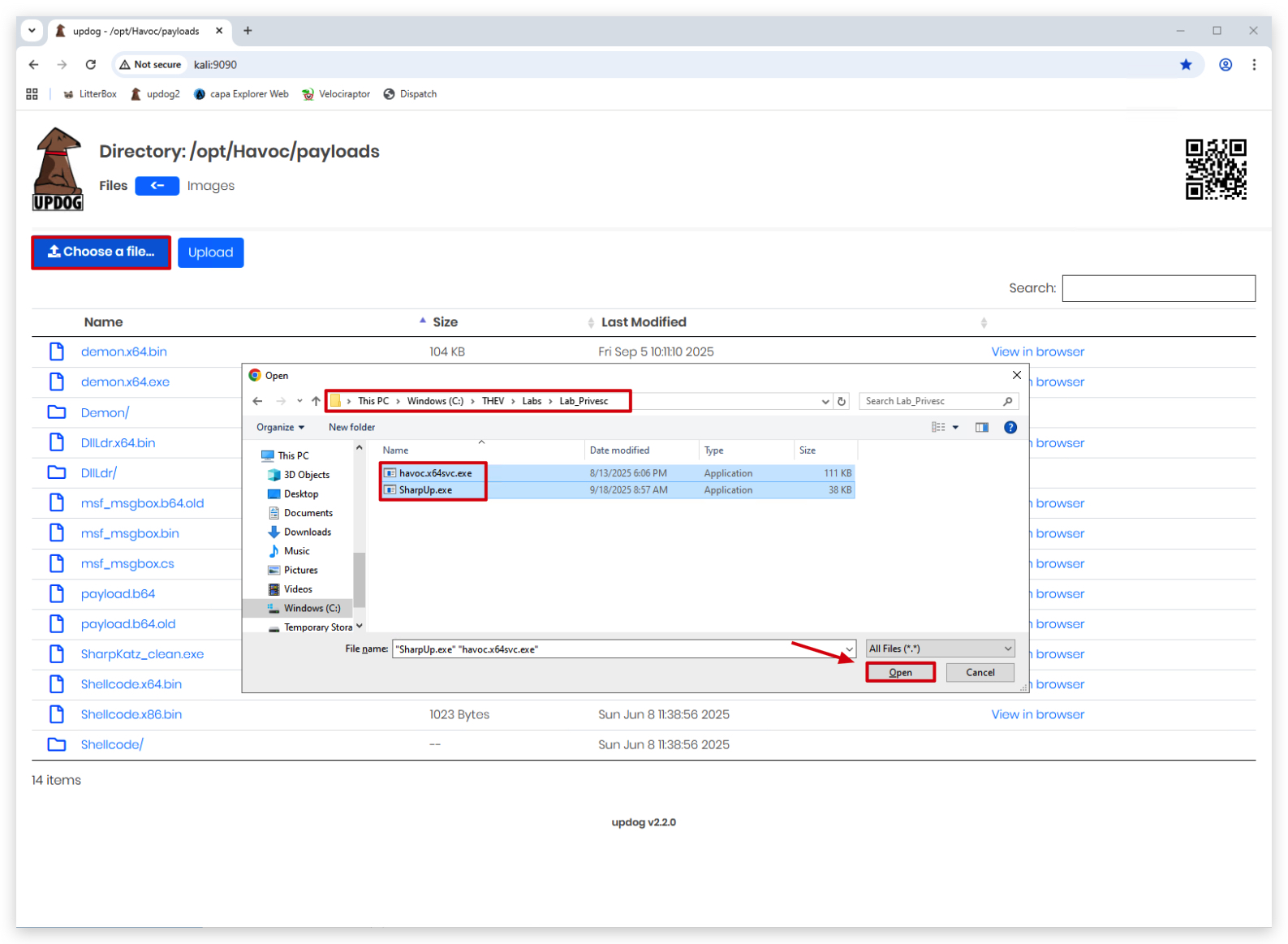Click the bookmark star in address bar
Screen dimensions: 1288x944
tap(1186, 65)
